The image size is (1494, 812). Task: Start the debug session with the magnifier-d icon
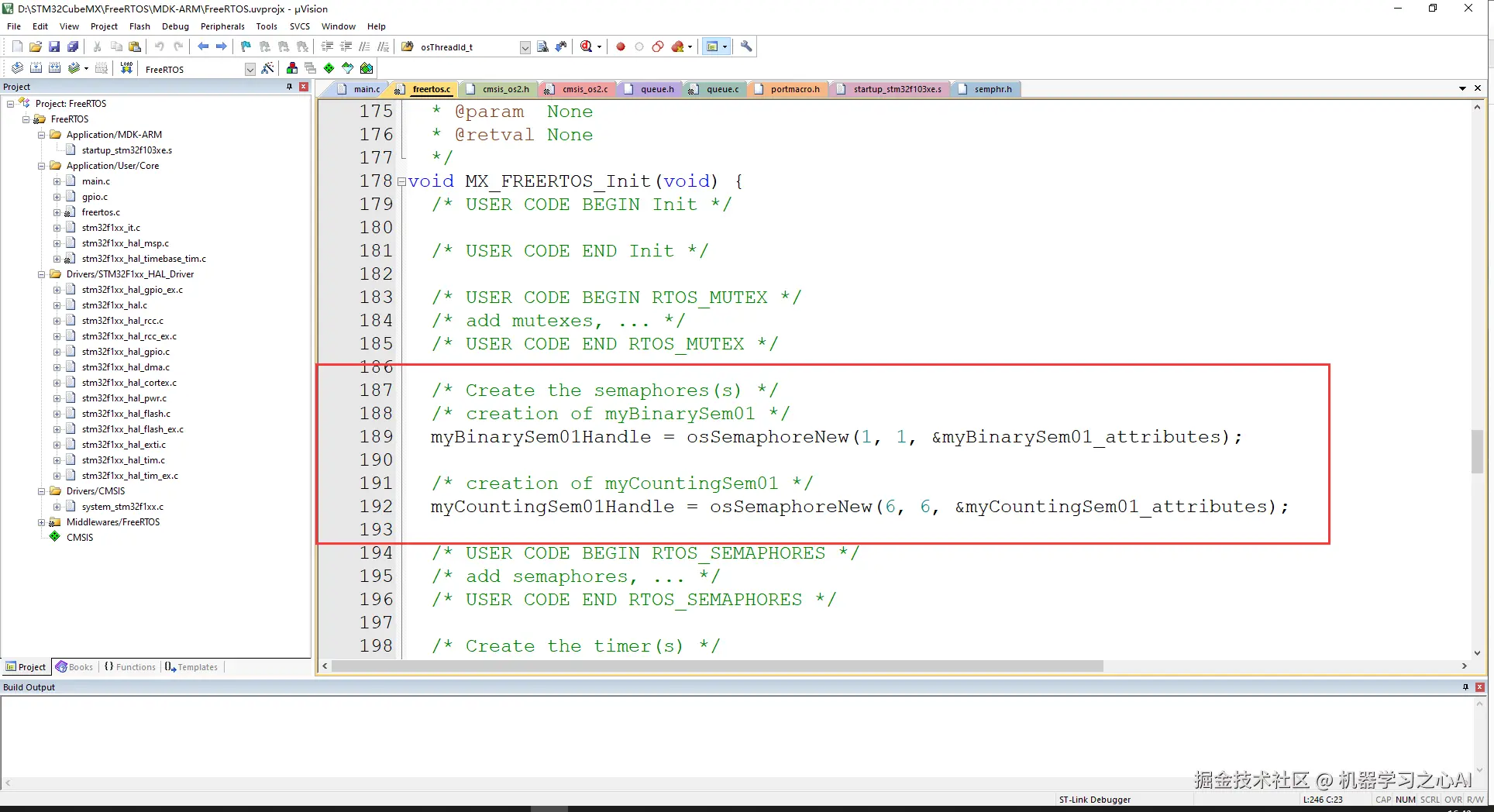click(587, 46)
